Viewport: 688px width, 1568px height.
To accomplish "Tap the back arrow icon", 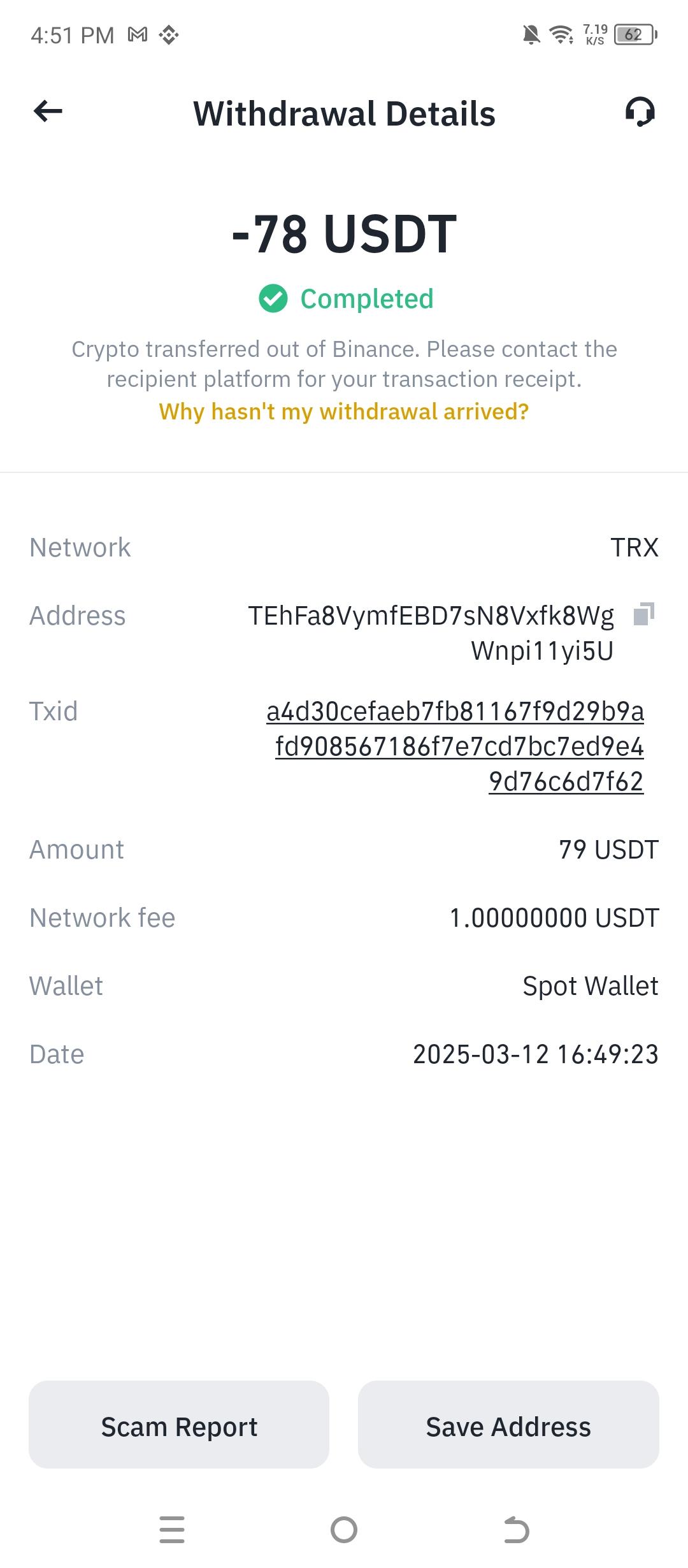I will tap(48, 112).
